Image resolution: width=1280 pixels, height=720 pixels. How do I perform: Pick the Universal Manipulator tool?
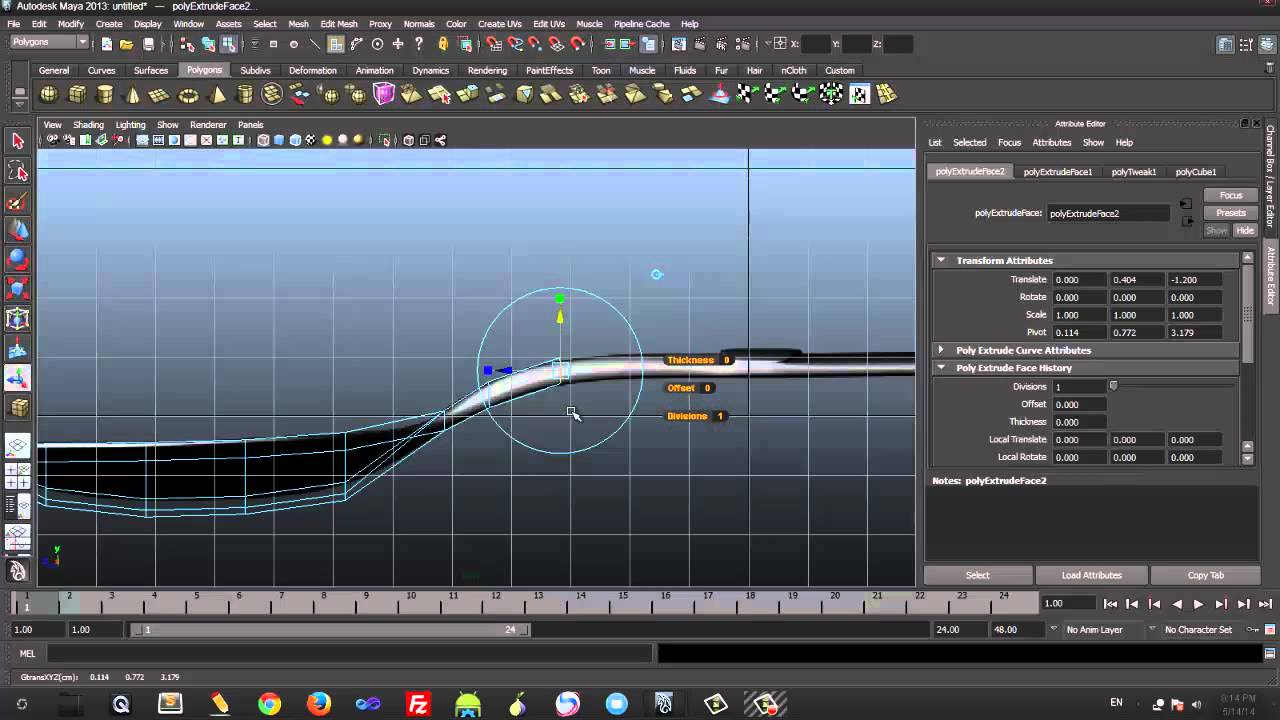coord(17,319)
